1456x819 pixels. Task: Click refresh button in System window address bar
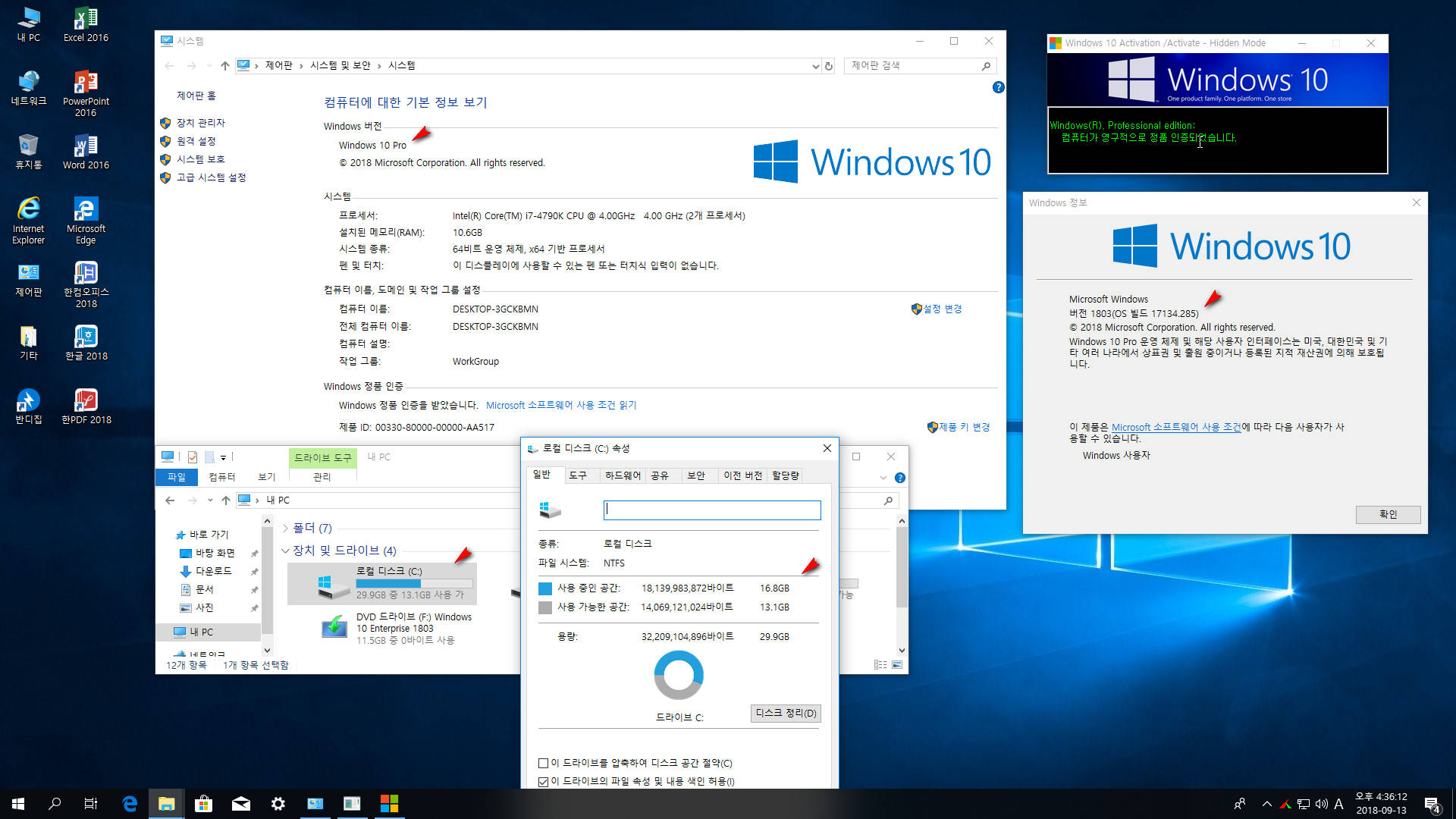click(x=829, y=66)
